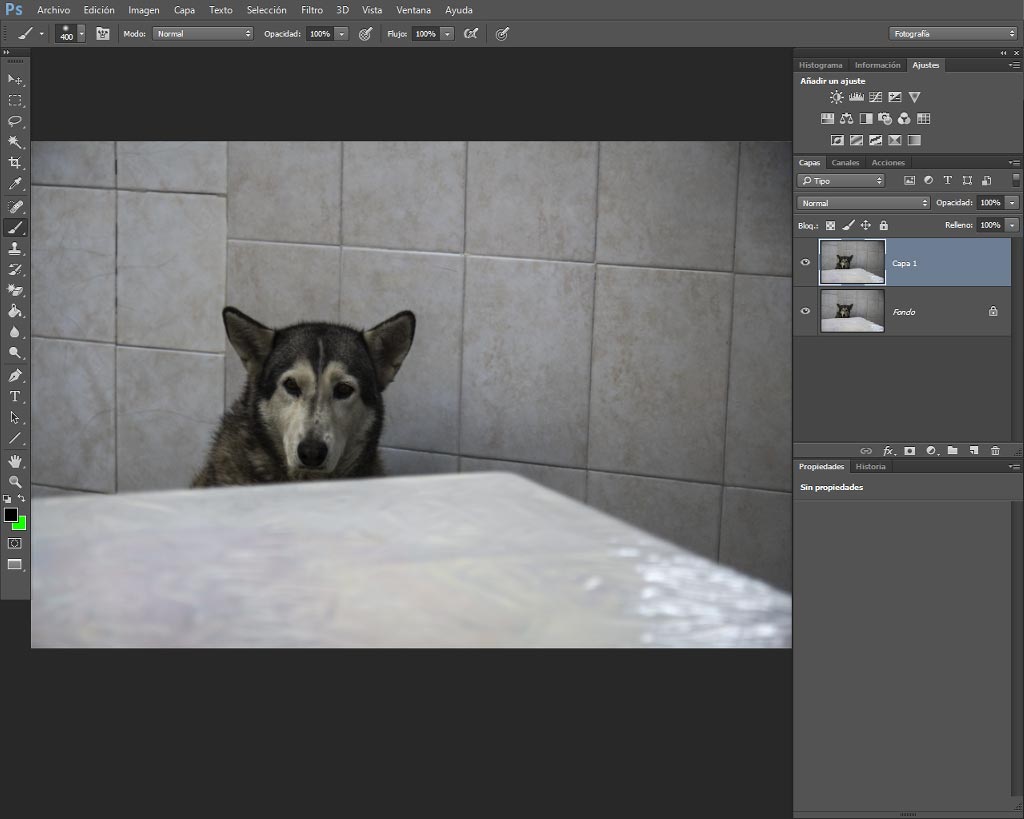This screenshot has width=1024, height=819.
Task: Open the Filtro menu
Action: 312,10
